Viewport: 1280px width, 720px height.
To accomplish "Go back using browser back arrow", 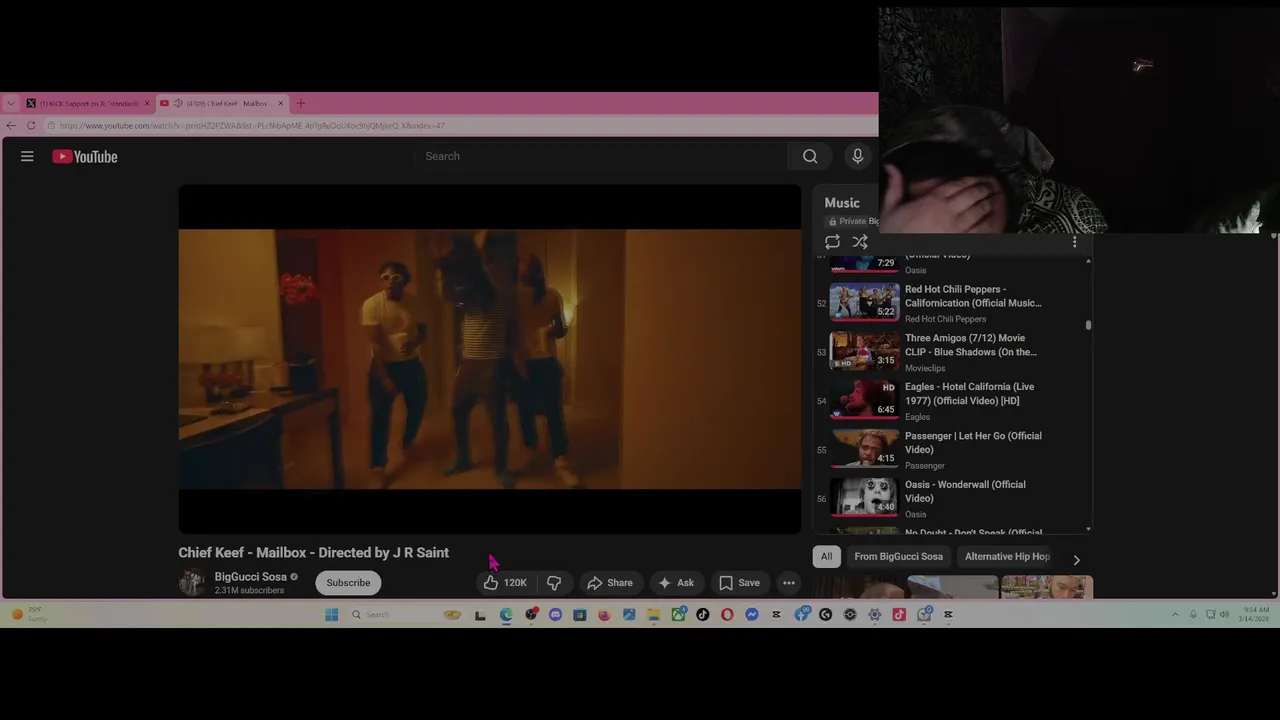I will tap(10, 125).
